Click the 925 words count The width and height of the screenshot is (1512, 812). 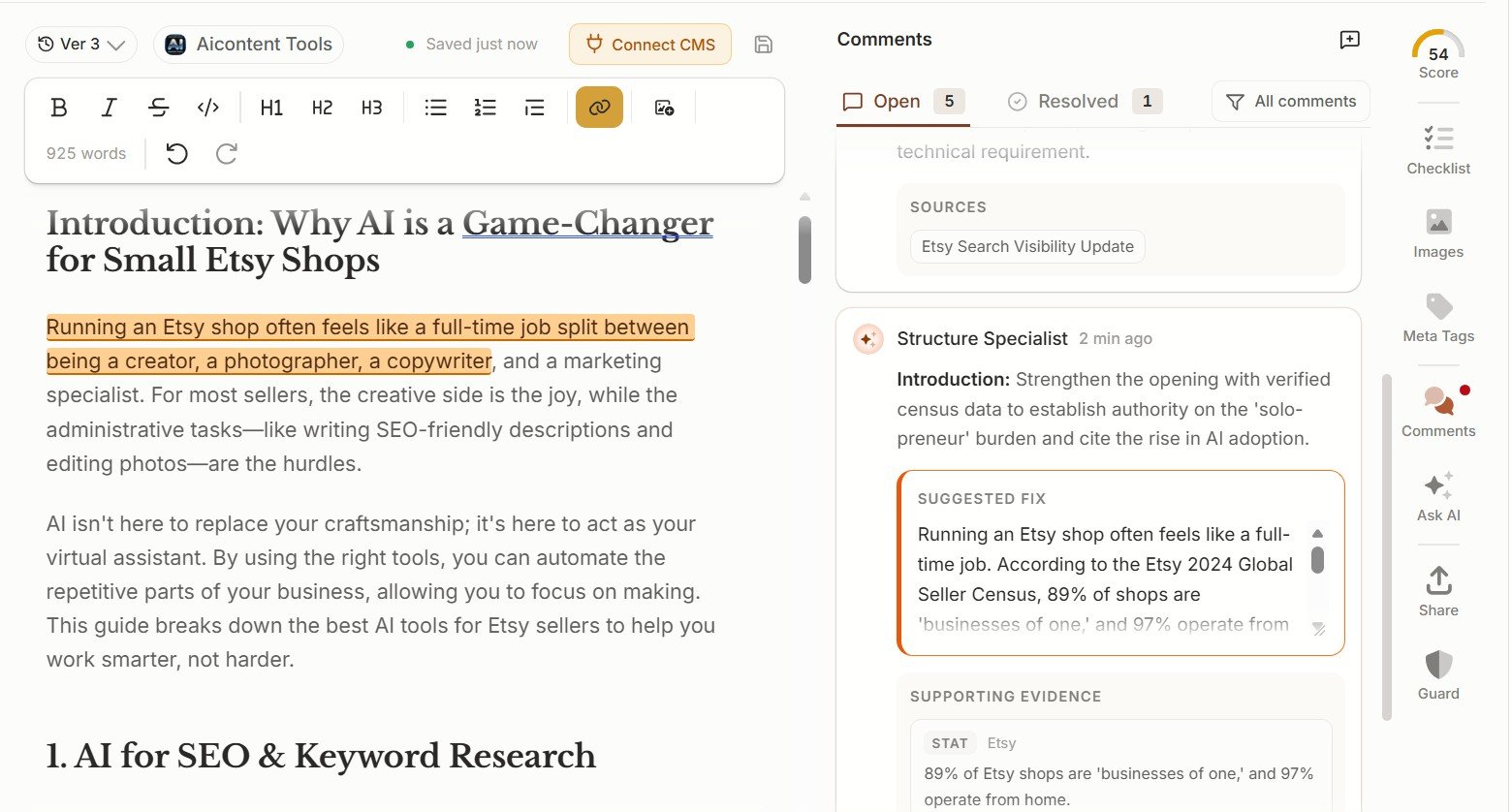point(86,153)
